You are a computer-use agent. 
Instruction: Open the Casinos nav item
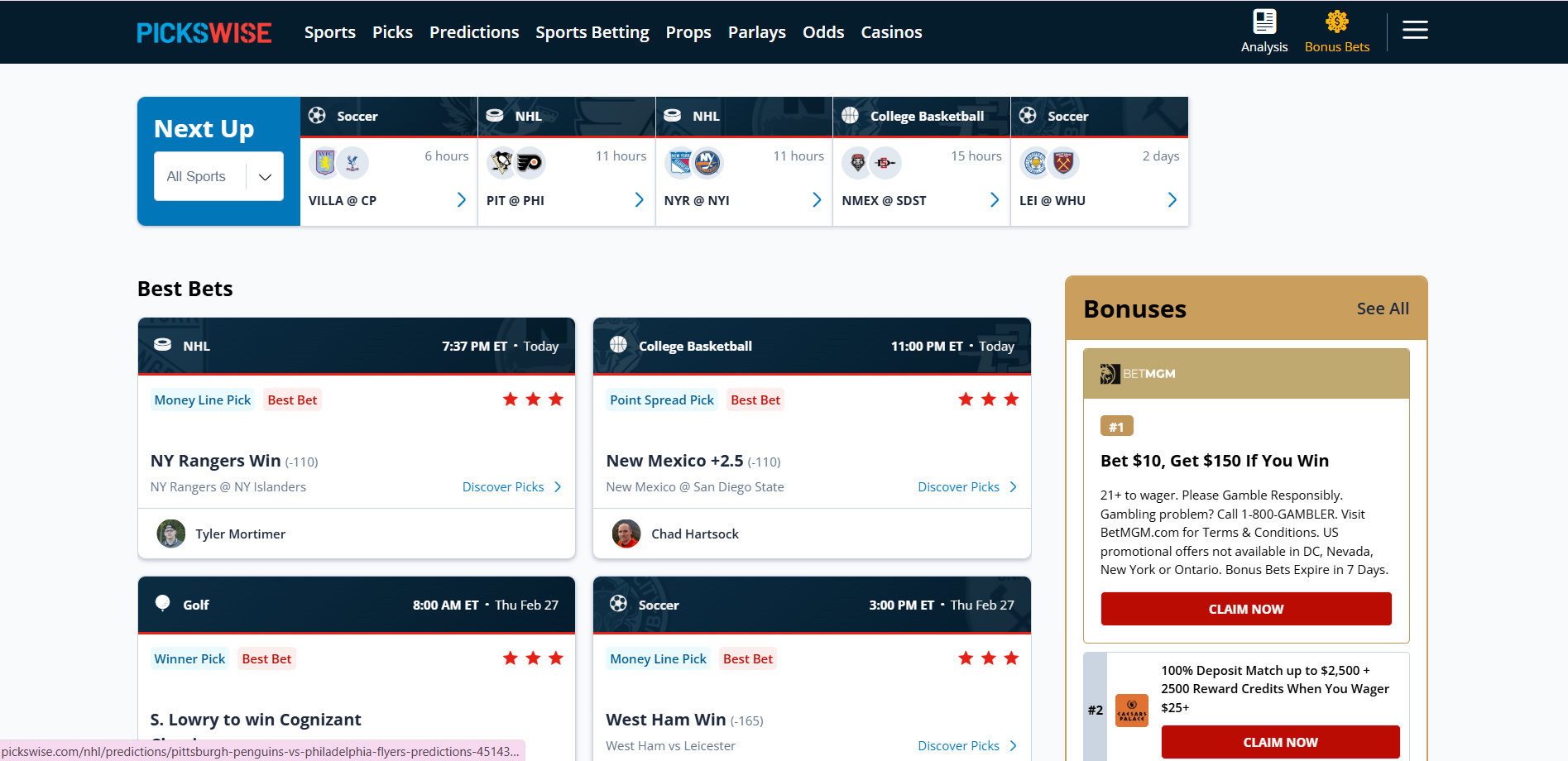(891, 32)
